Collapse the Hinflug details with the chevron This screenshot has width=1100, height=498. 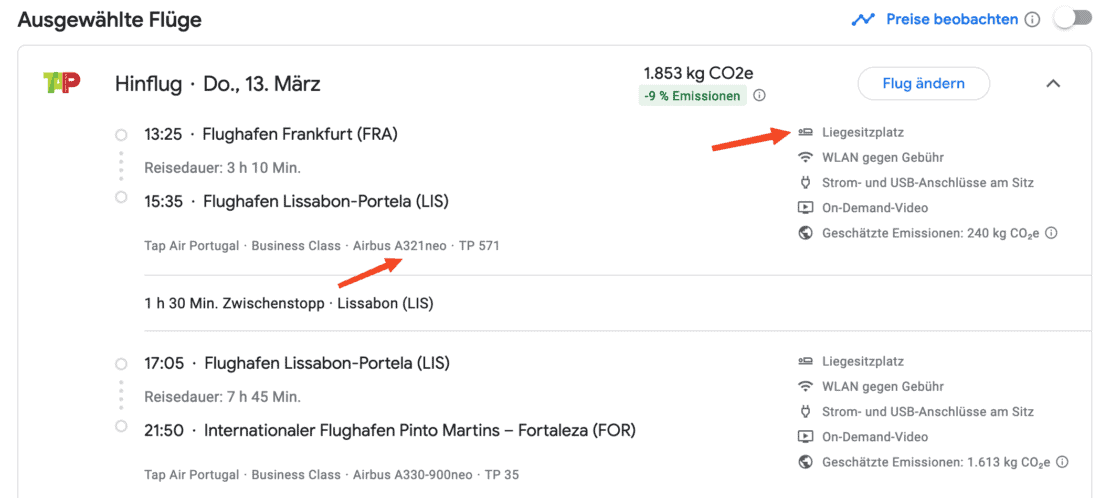click(x=1052, y=84)
